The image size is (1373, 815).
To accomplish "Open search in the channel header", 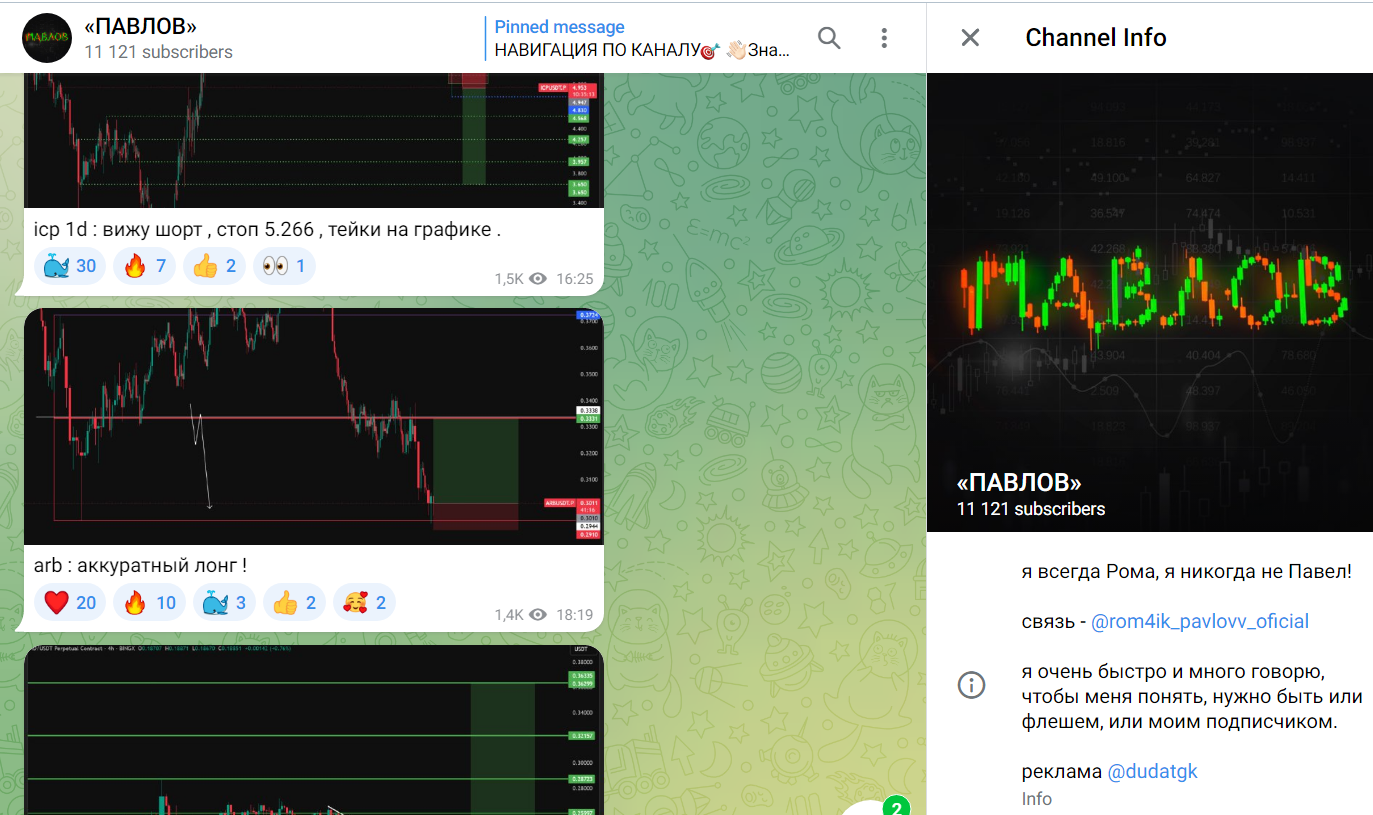I will pyautogui.click(x=829, y=38).
